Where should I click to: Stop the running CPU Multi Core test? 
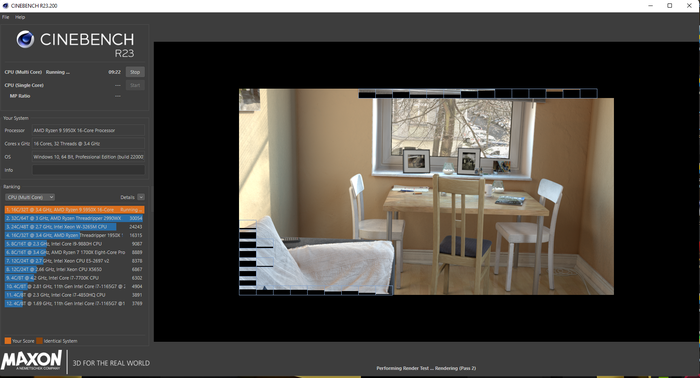[135, 72]
